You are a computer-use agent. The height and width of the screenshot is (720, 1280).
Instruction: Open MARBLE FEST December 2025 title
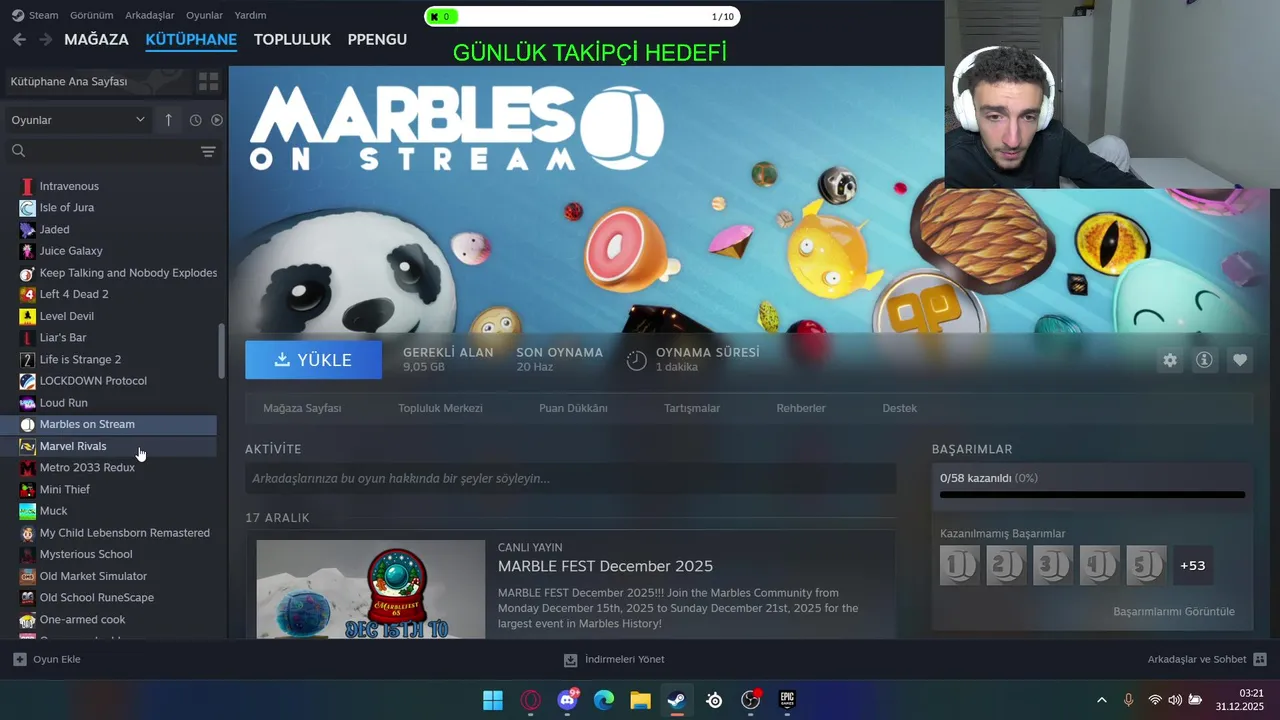[x=605, y=566]
